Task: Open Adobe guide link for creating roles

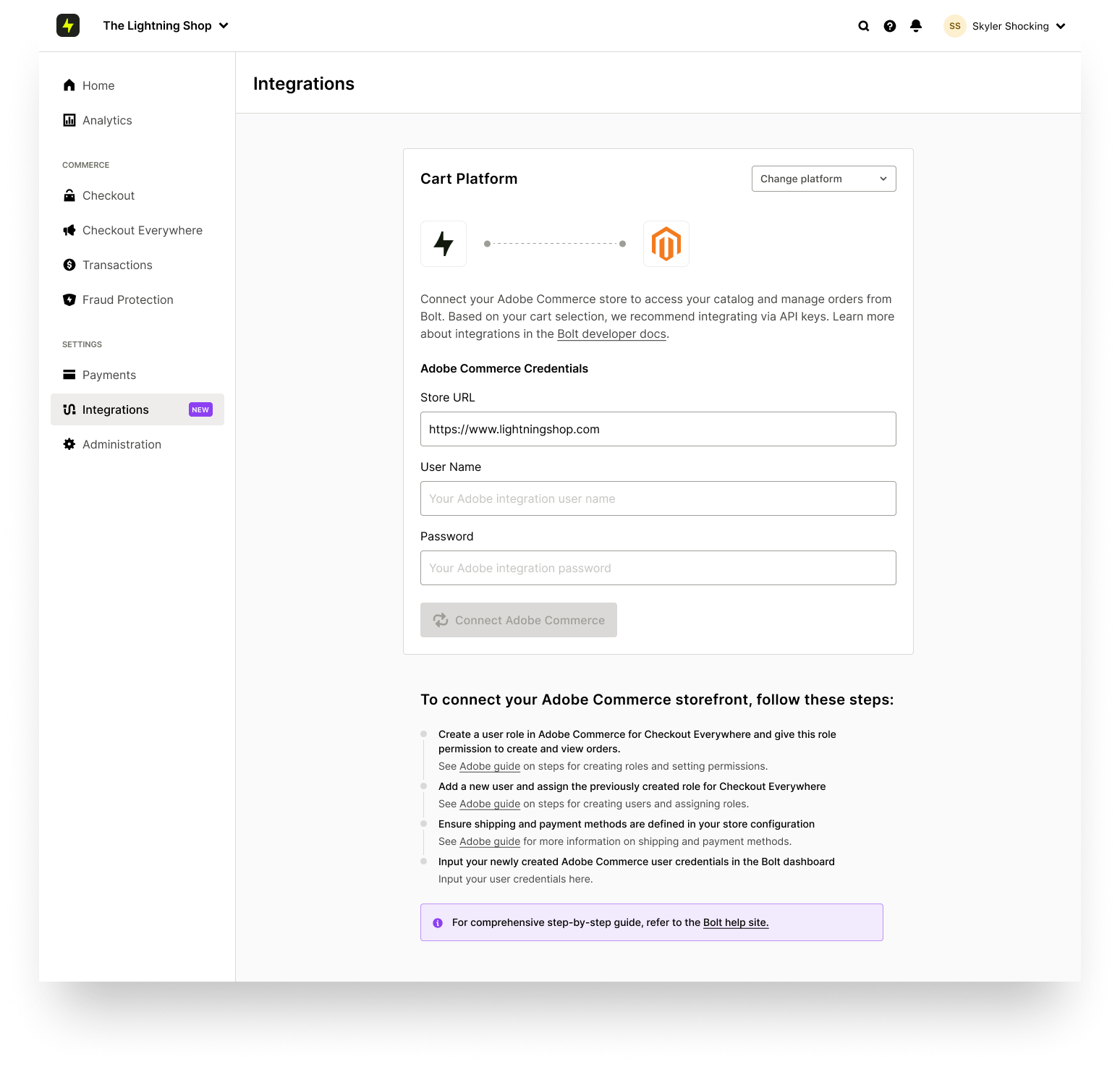Action: click(x=490, y=766)
